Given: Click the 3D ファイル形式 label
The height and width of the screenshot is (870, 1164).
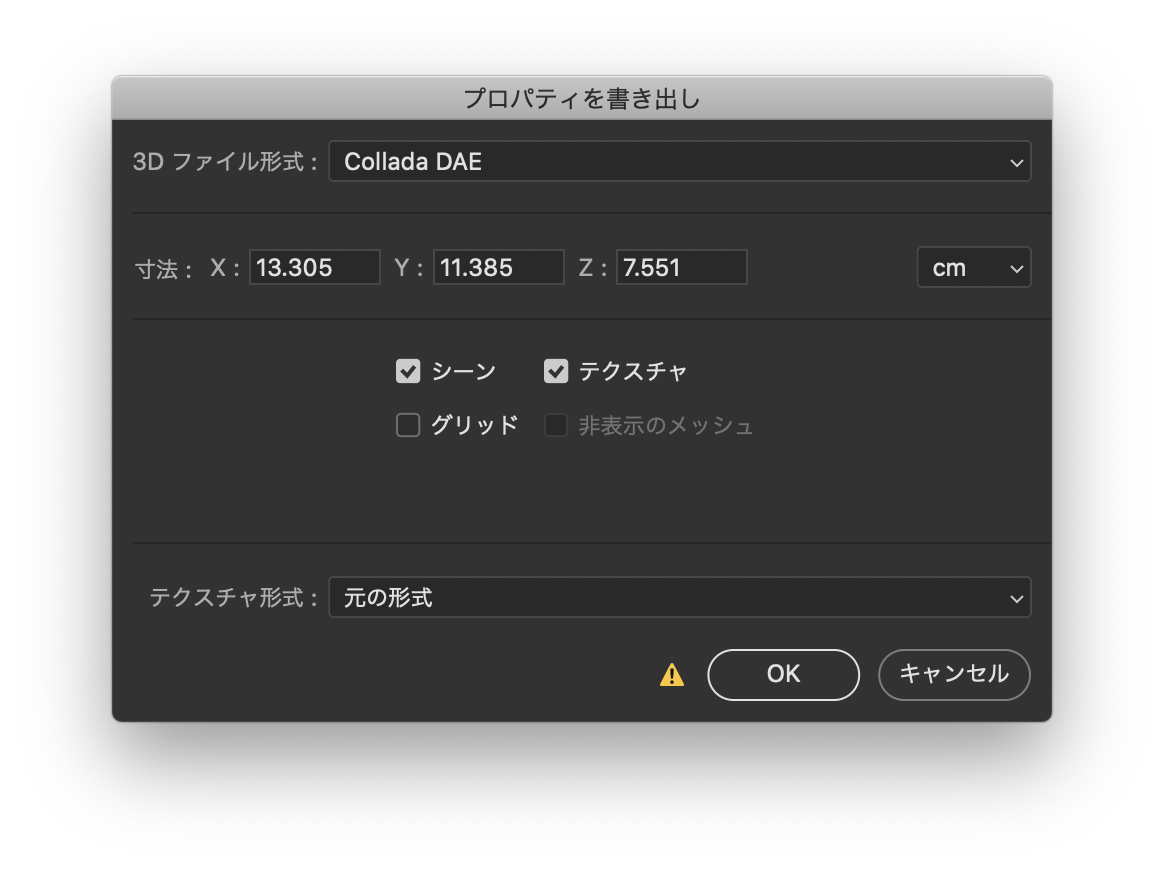Looking at the screenshot, I should pyautogui.click(x=225, y=162).
